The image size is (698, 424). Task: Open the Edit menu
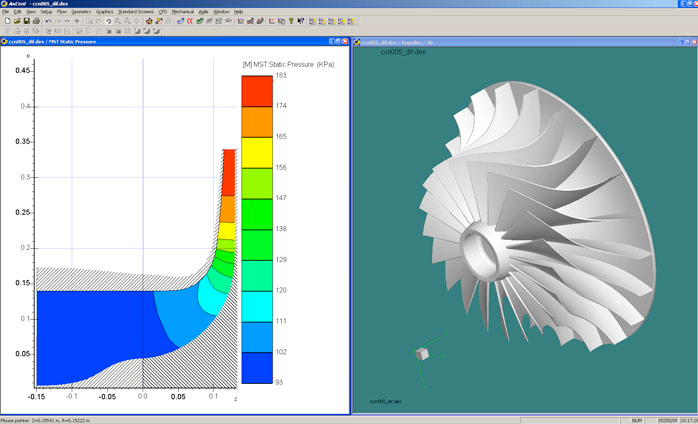point(17,12)
